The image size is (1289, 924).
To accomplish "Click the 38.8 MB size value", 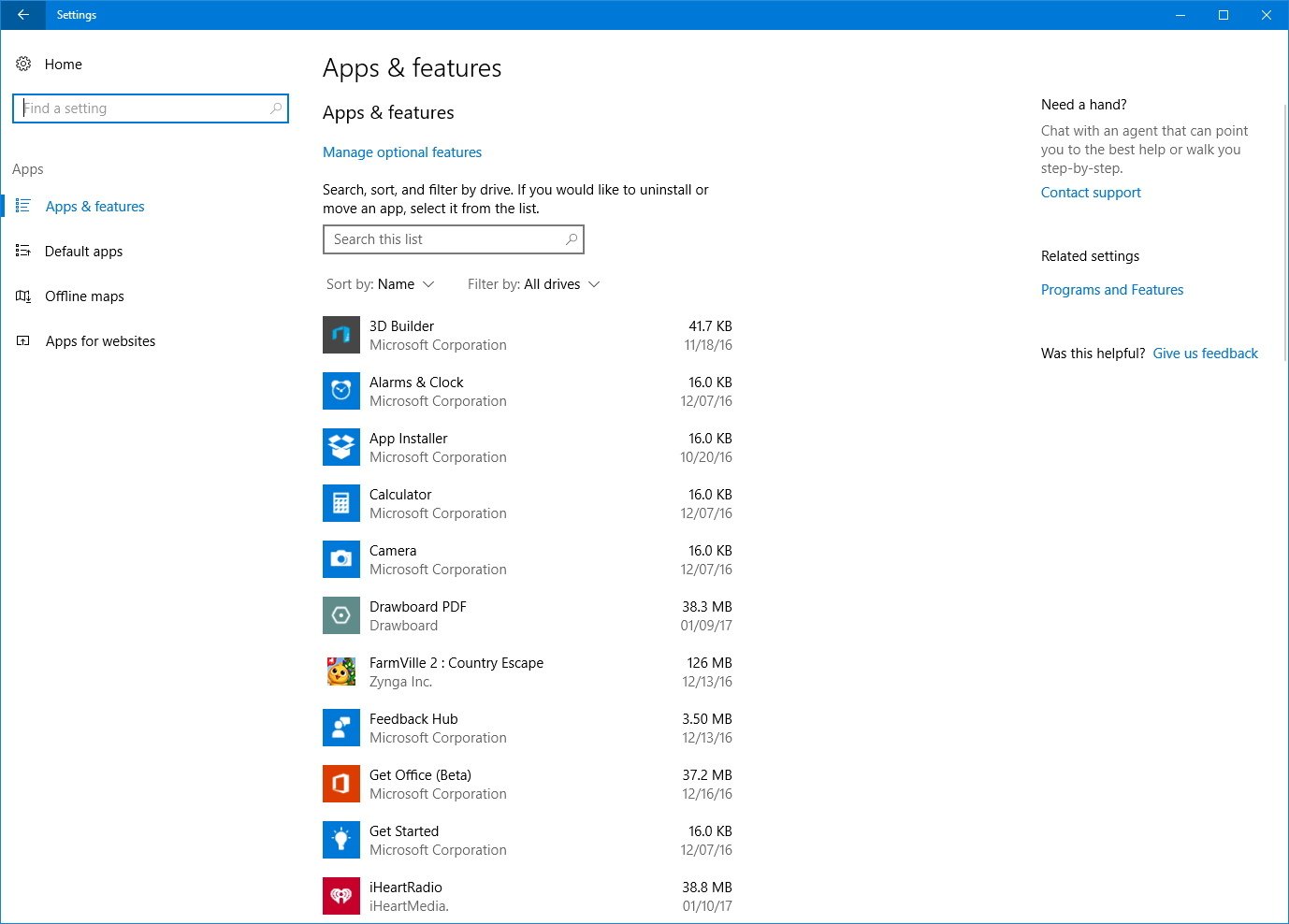I will pyautogui.click(x=707, y=888).
